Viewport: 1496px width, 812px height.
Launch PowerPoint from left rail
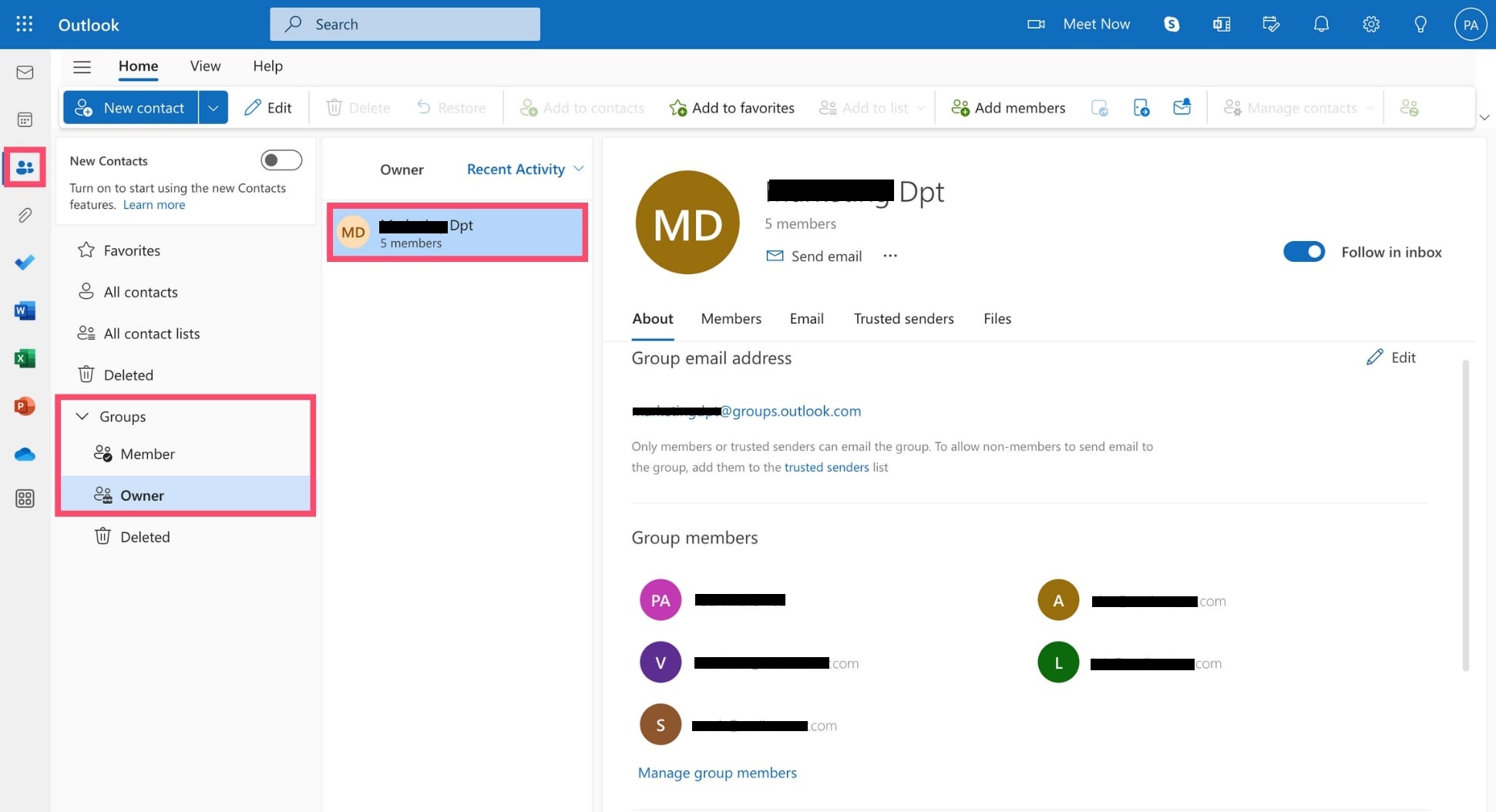(25, 406)
